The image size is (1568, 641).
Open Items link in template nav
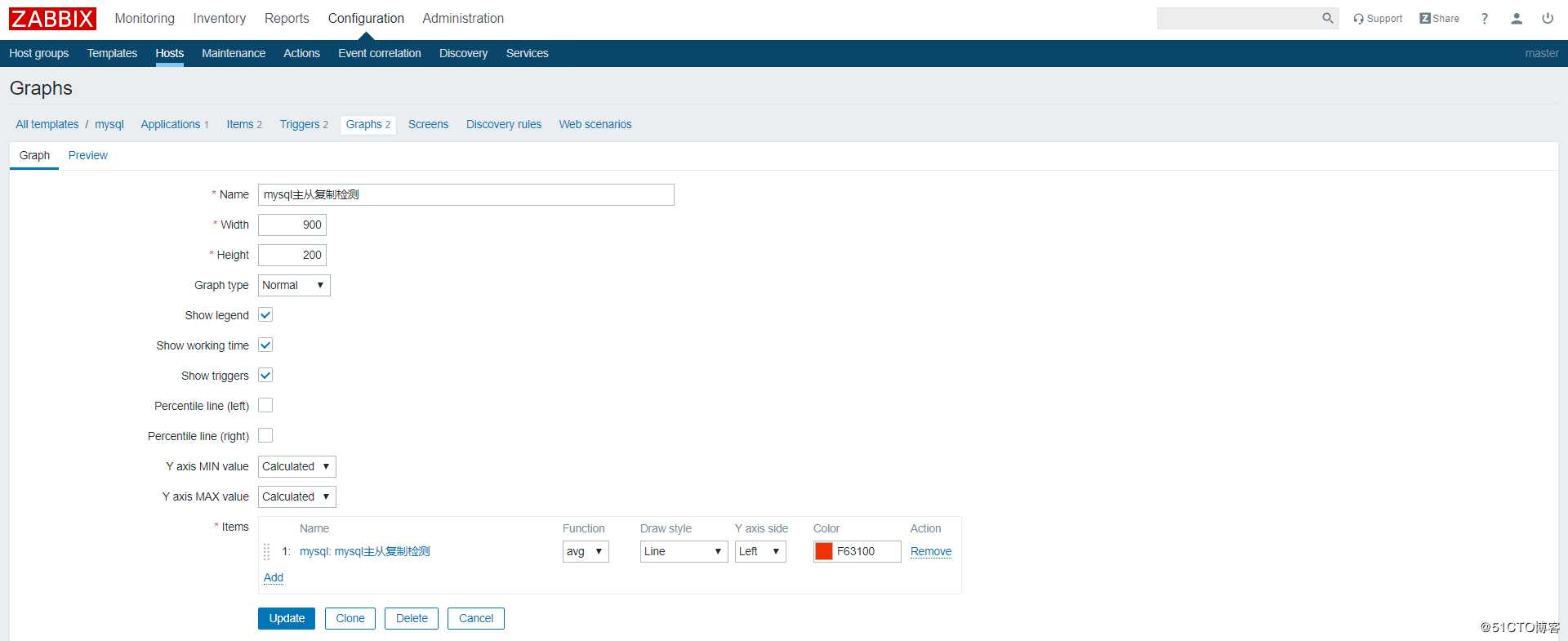(x=240, y=124)
